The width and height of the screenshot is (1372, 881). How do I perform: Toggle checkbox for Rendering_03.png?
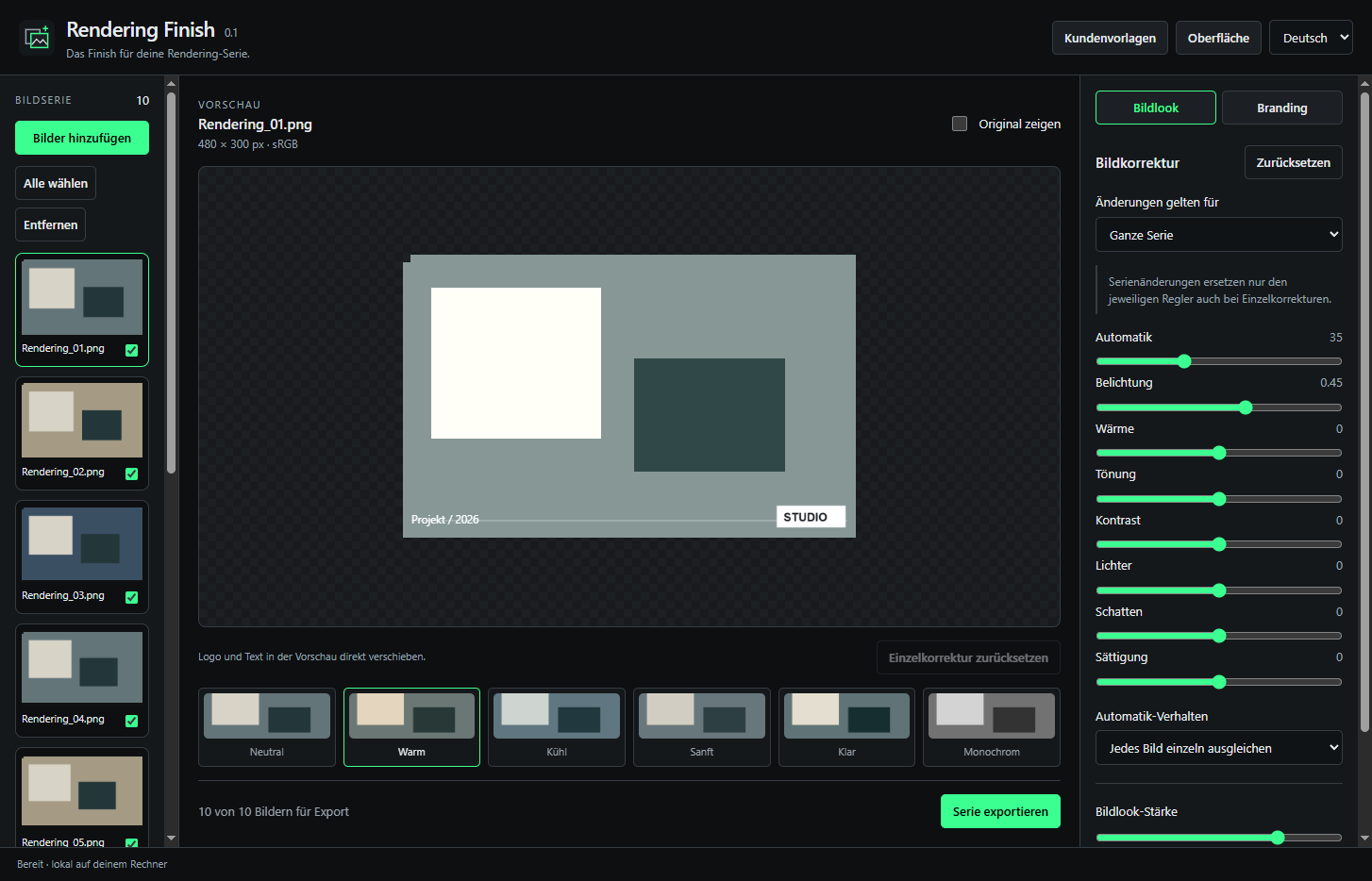tap(132, 597)
